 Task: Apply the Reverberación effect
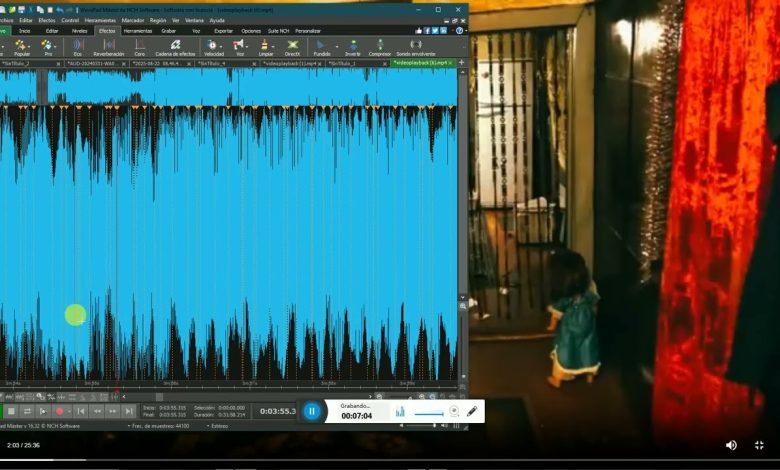pyautogui.click(x=108, y=46)
